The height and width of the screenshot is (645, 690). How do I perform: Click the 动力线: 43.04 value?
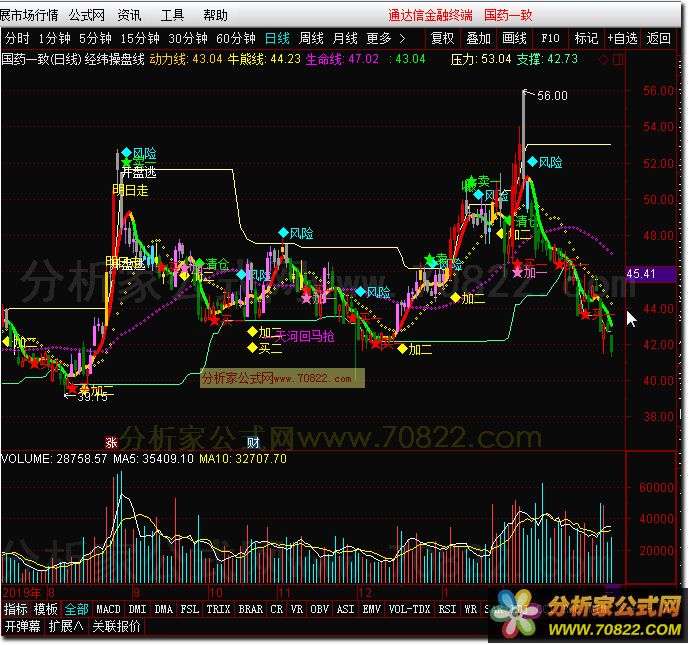click(x=186, y=59)
